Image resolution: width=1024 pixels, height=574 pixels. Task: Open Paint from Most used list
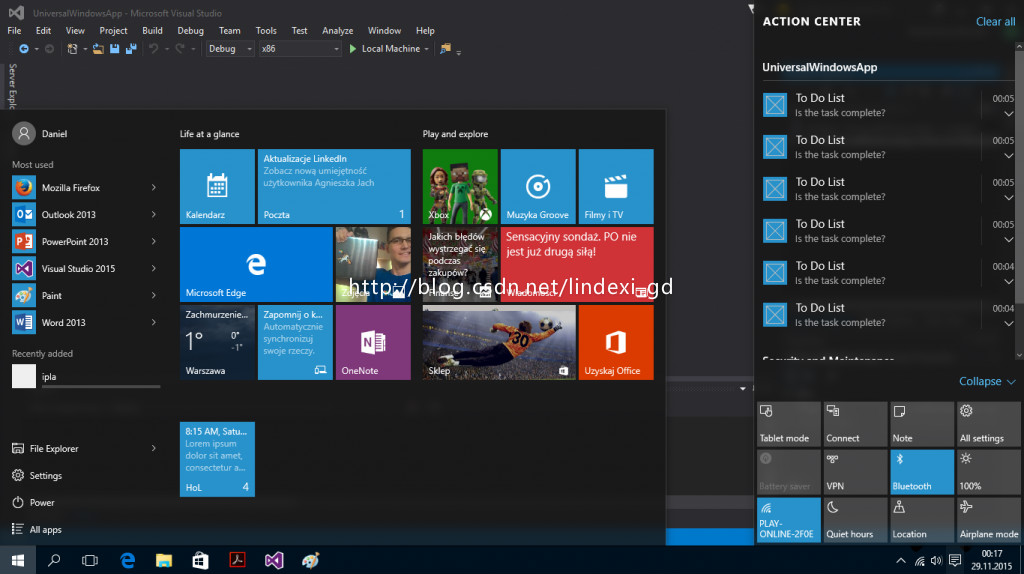[85, 295]
